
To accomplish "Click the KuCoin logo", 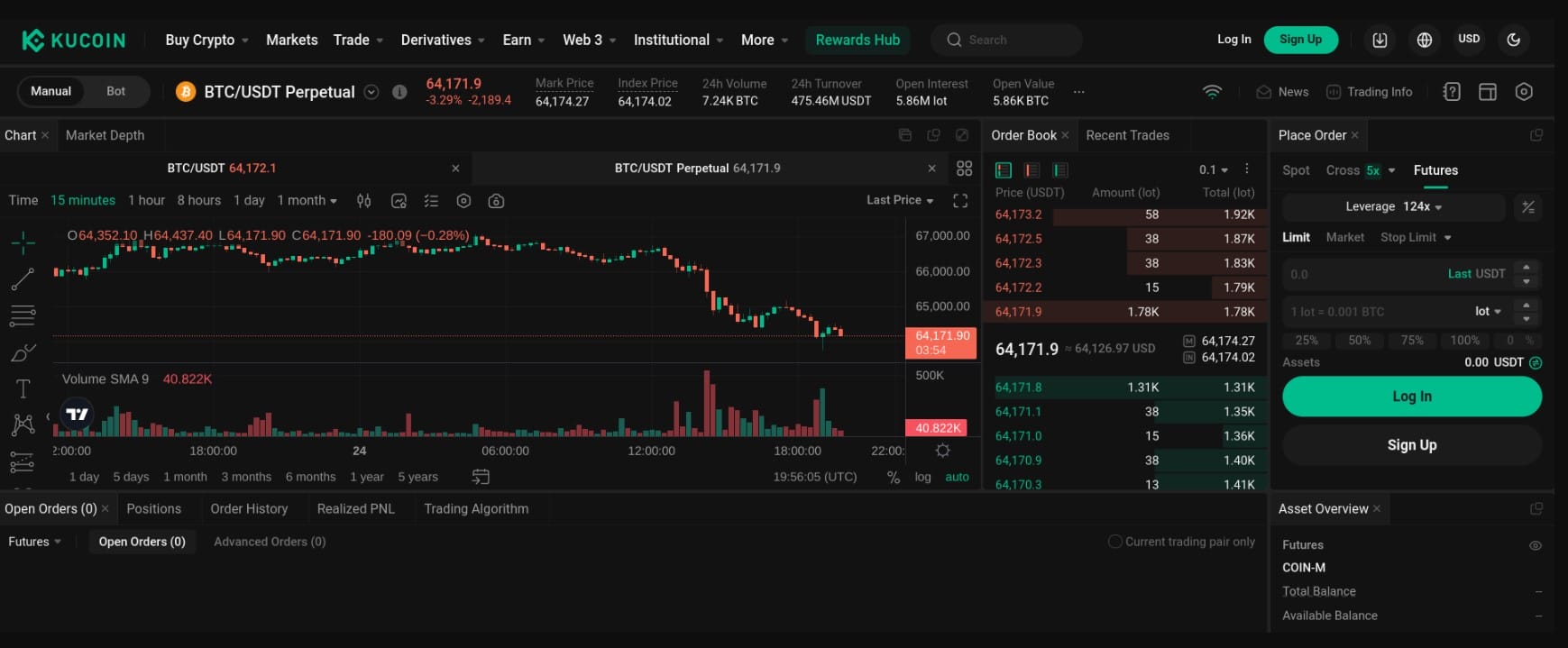I will [x=74, y=40].
